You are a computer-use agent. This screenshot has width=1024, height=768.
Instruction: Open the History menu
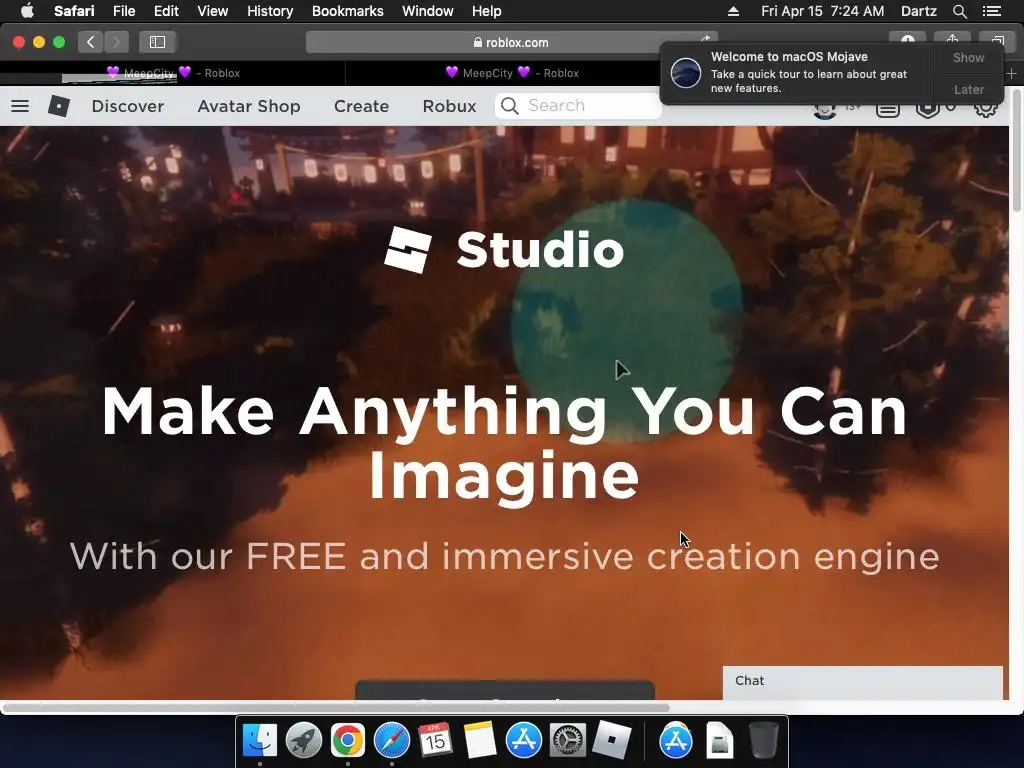pos(270,11)
